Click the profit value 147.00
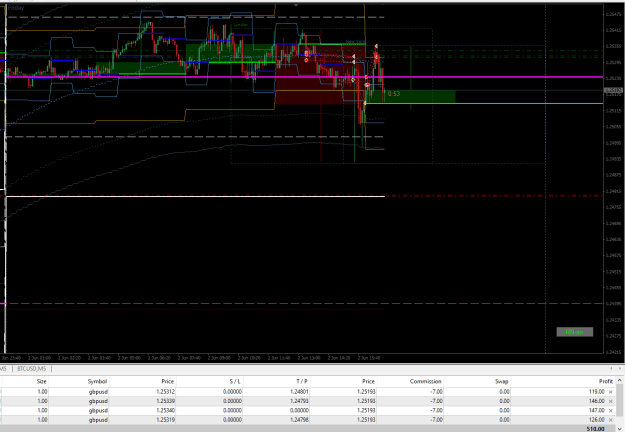 (x=597, y=410)
